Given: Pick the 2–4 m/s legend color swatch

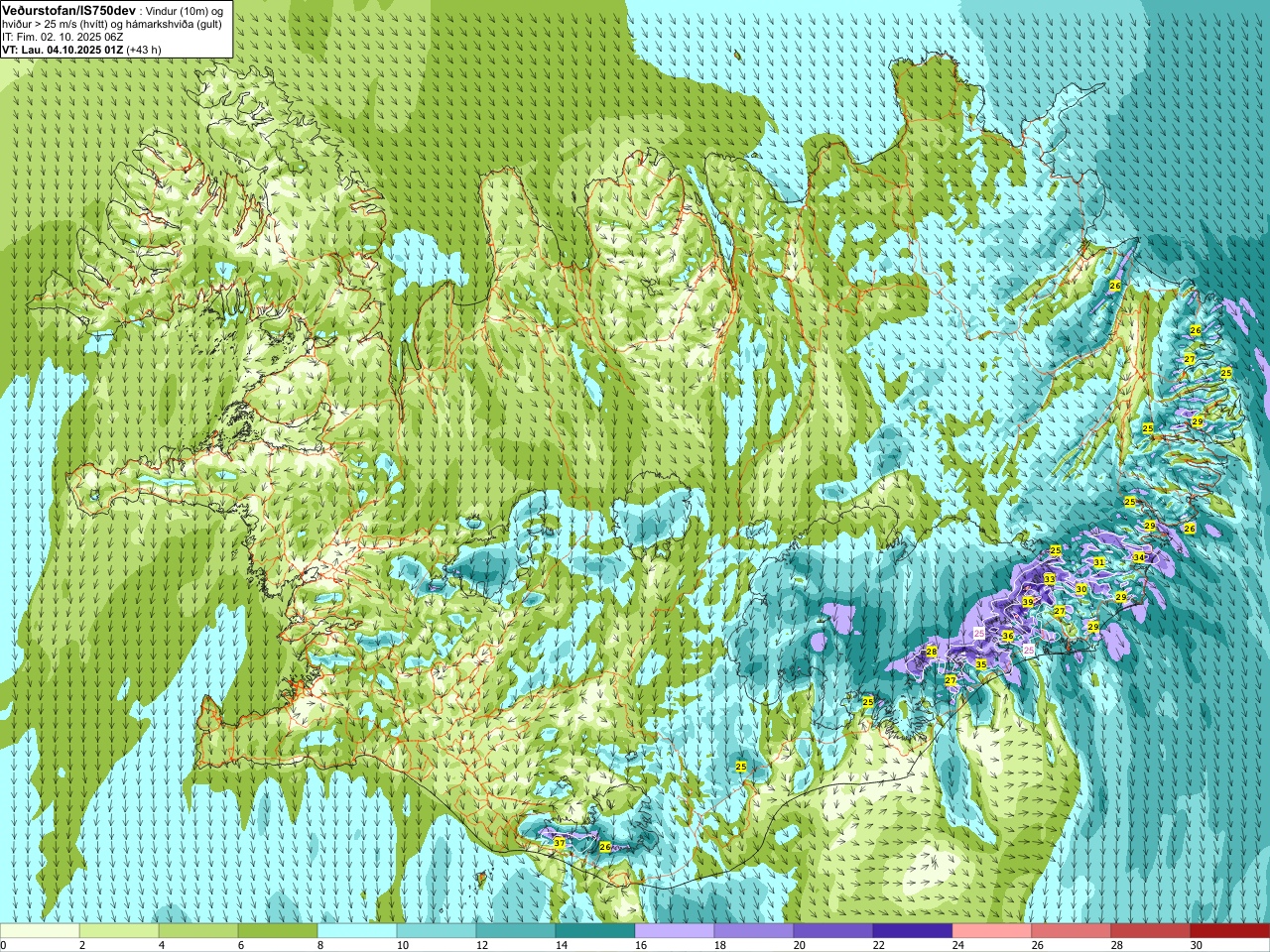Looking at the screenshot, I should tap(119, 931).
